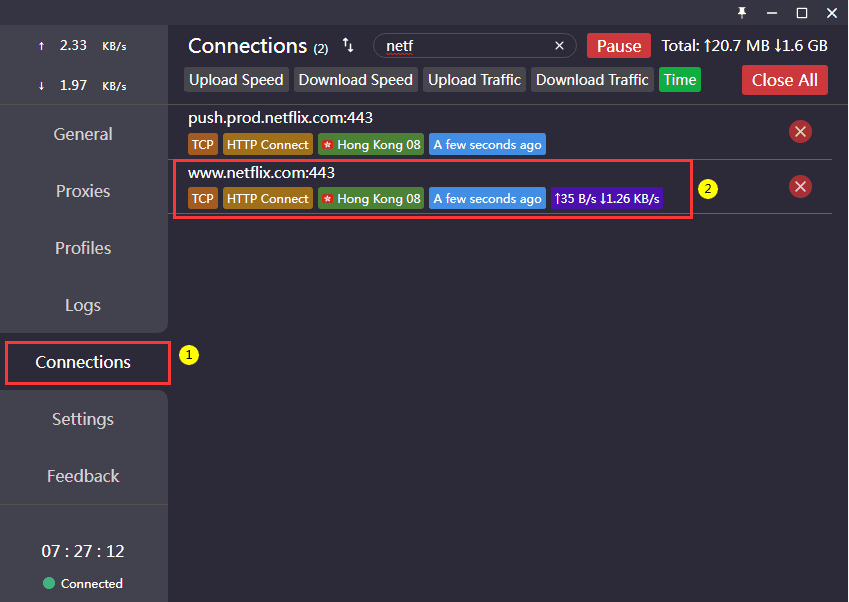The height and width of the screenshot is (602, 849).
Task: Sort by Upload Traffic
Action: point(474,80)
